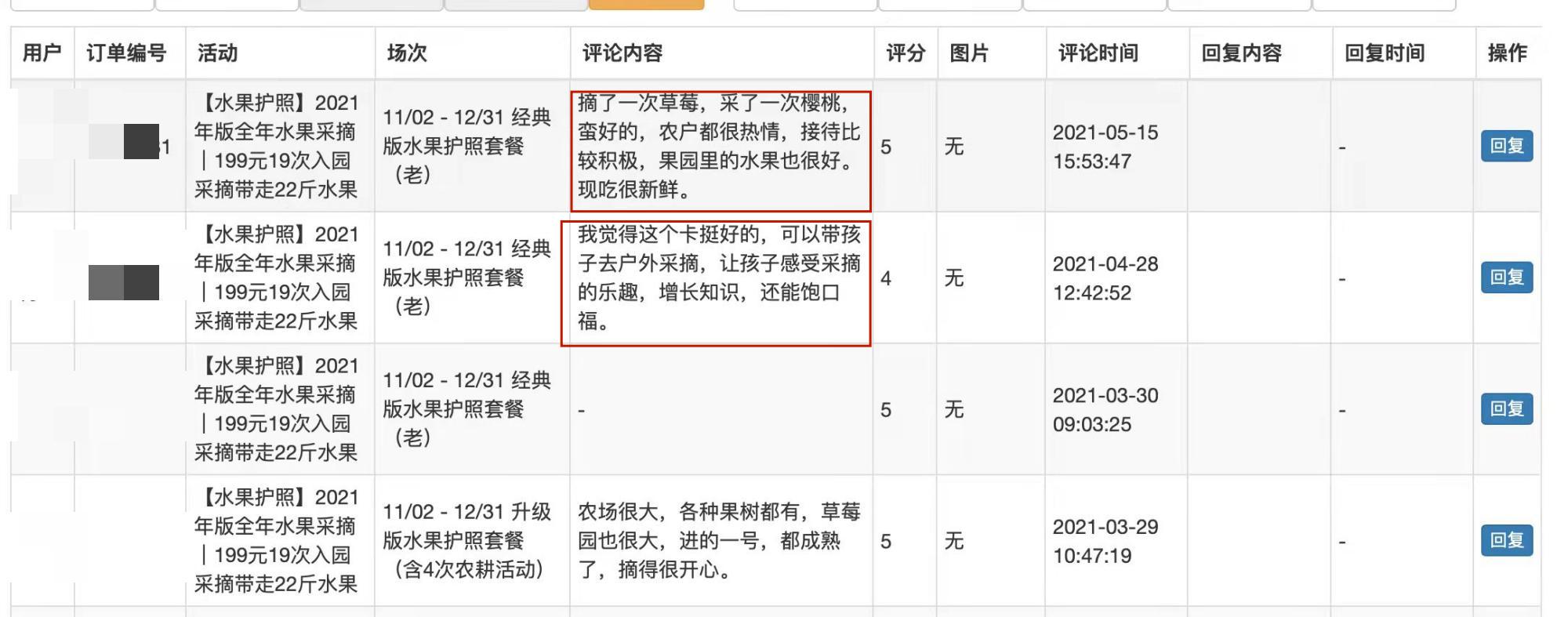
Task: Click the 场次 column header
Action: click(x=407, y=53)
